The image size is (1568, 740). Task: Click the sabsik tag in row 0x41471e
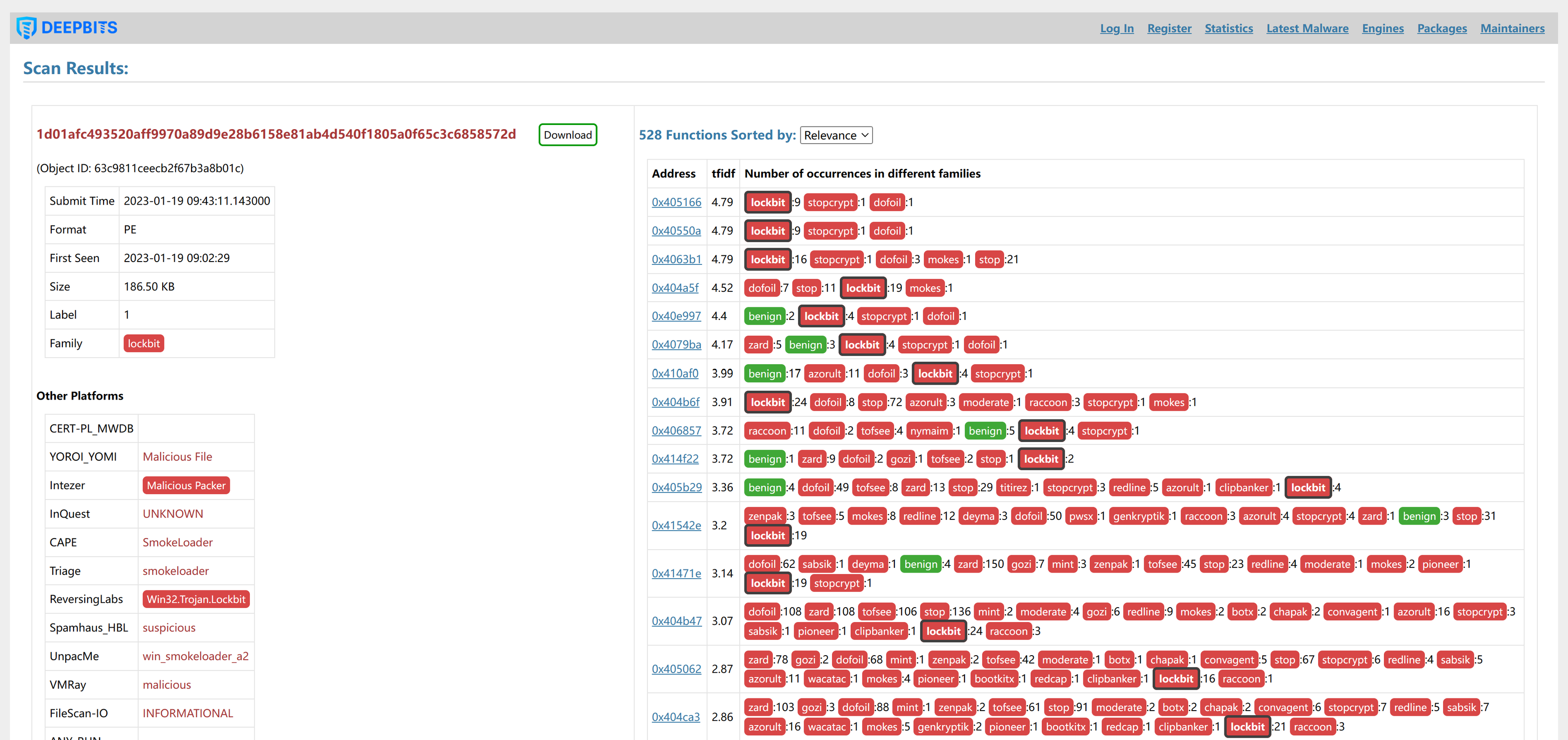click(816, 564)
